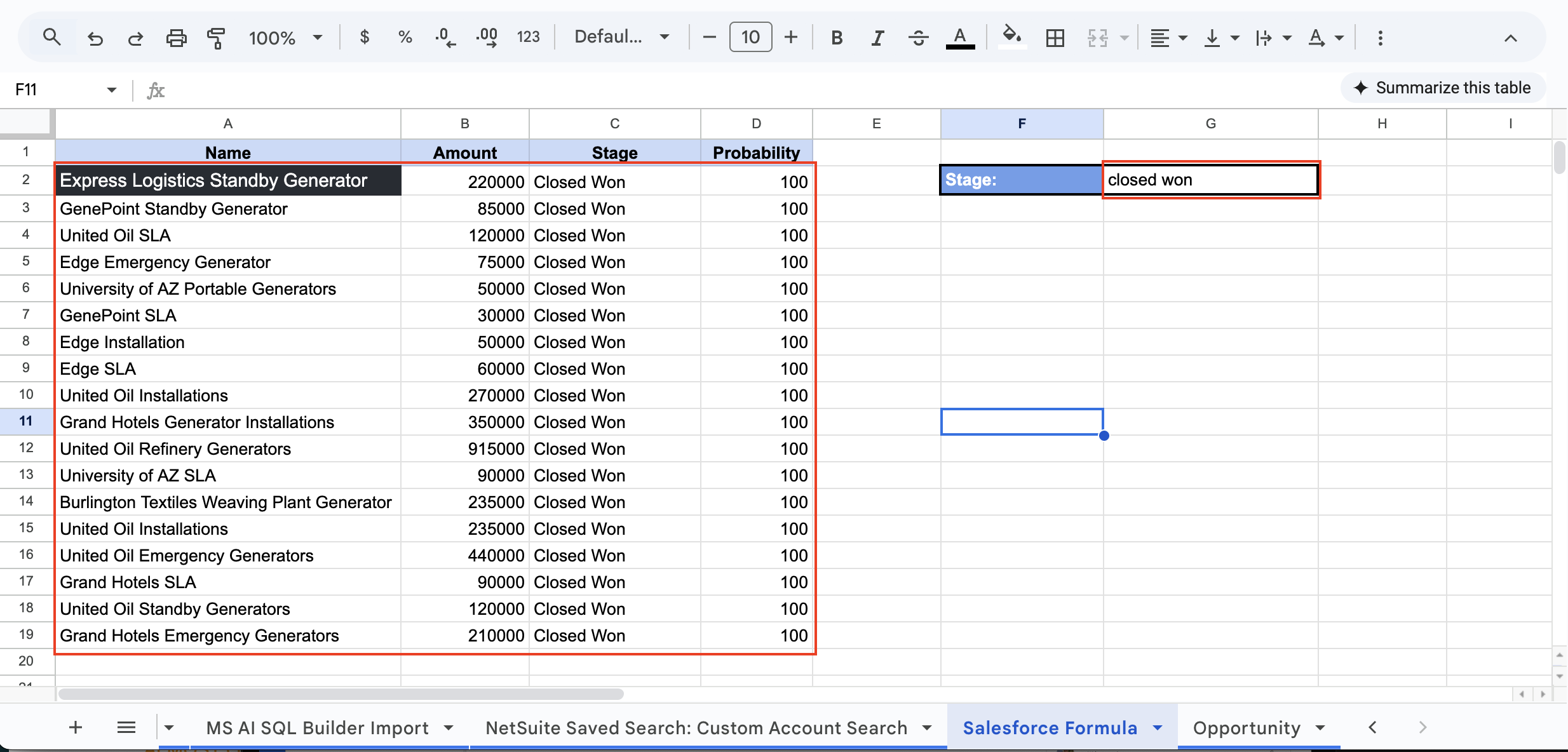This screenshot has width=1568, height=752.
Task: Switch to the Opportunity sheet tab
Action: coord(1247,727)
